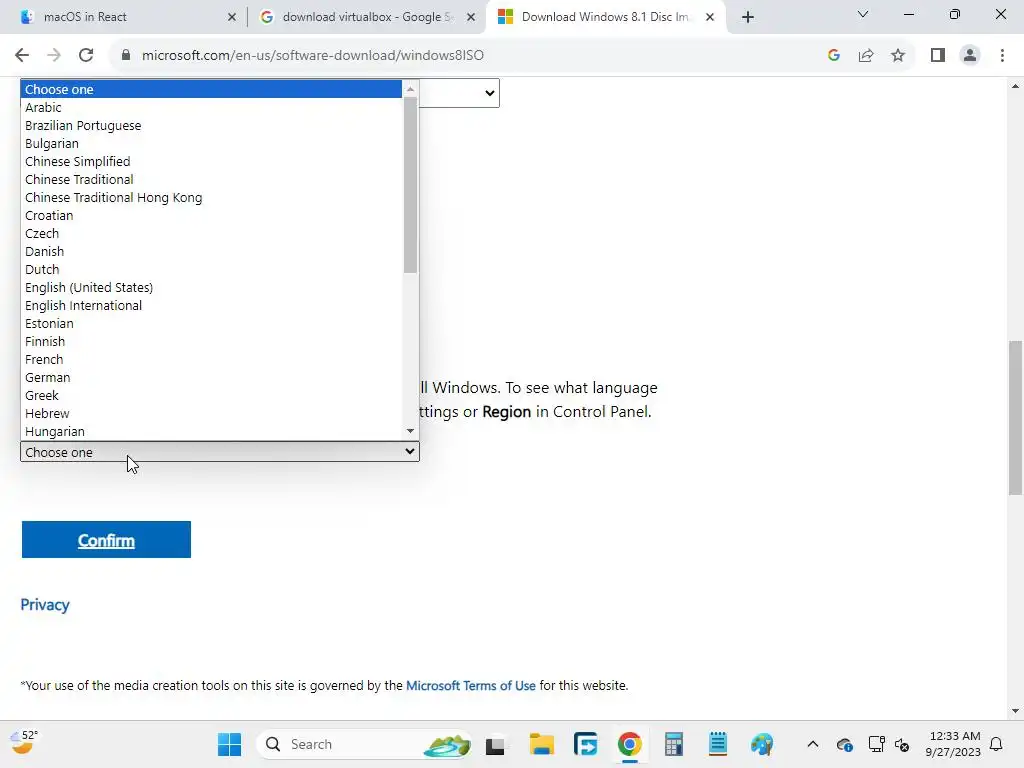Close the Download Windows 8.1 tab
The width and height of the screenshot is (1024, 768).
pos(710,17)
